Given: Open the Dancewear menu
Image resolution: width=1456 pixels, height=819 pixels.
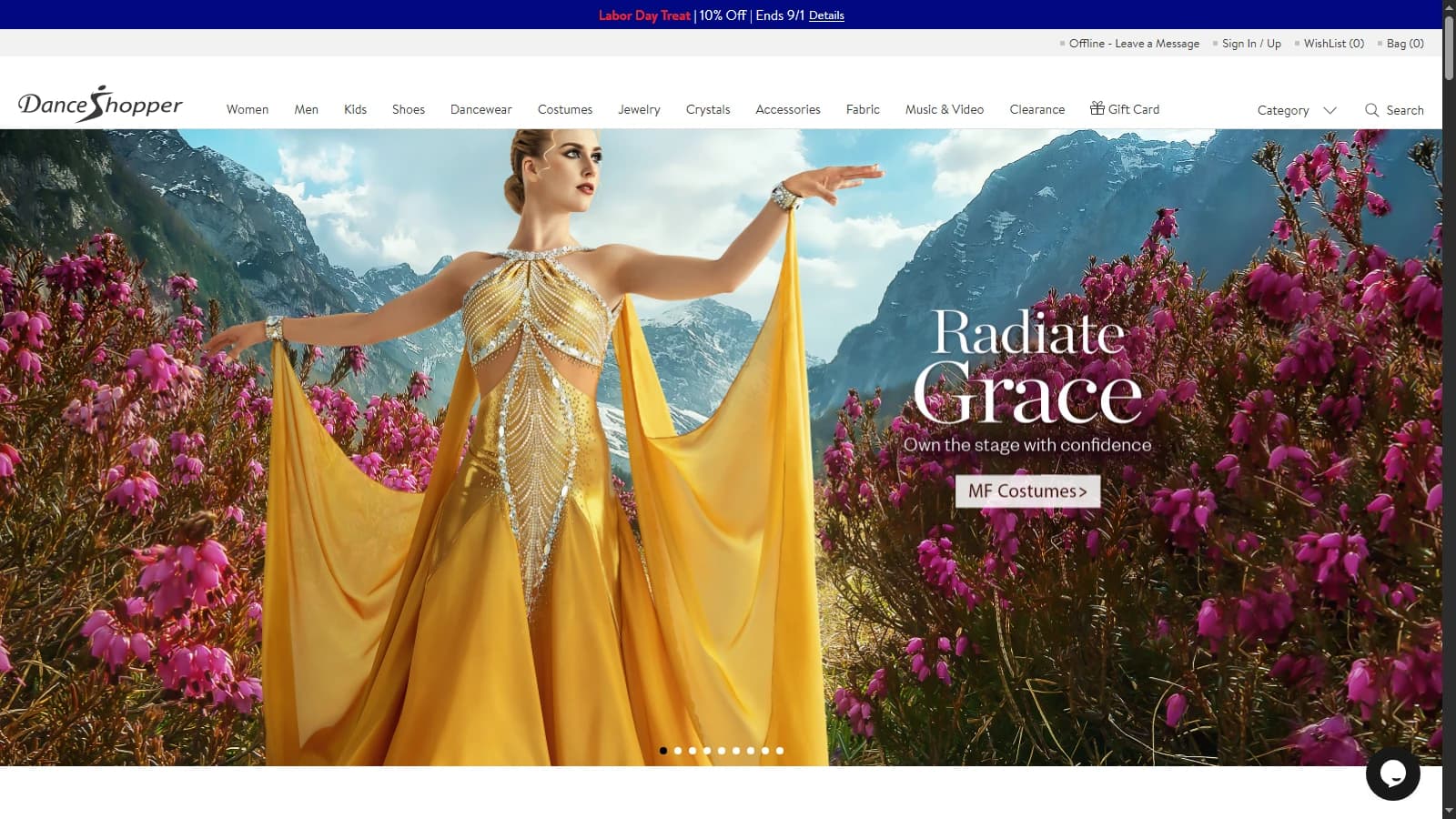Looking at the screenshot, I should tap(480, 109).
